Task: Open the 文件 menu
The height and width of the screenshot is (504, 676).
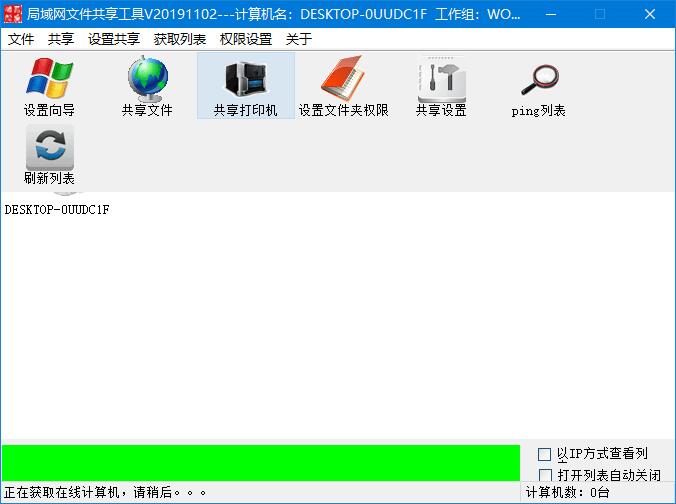Action: (x=21, y=39)
